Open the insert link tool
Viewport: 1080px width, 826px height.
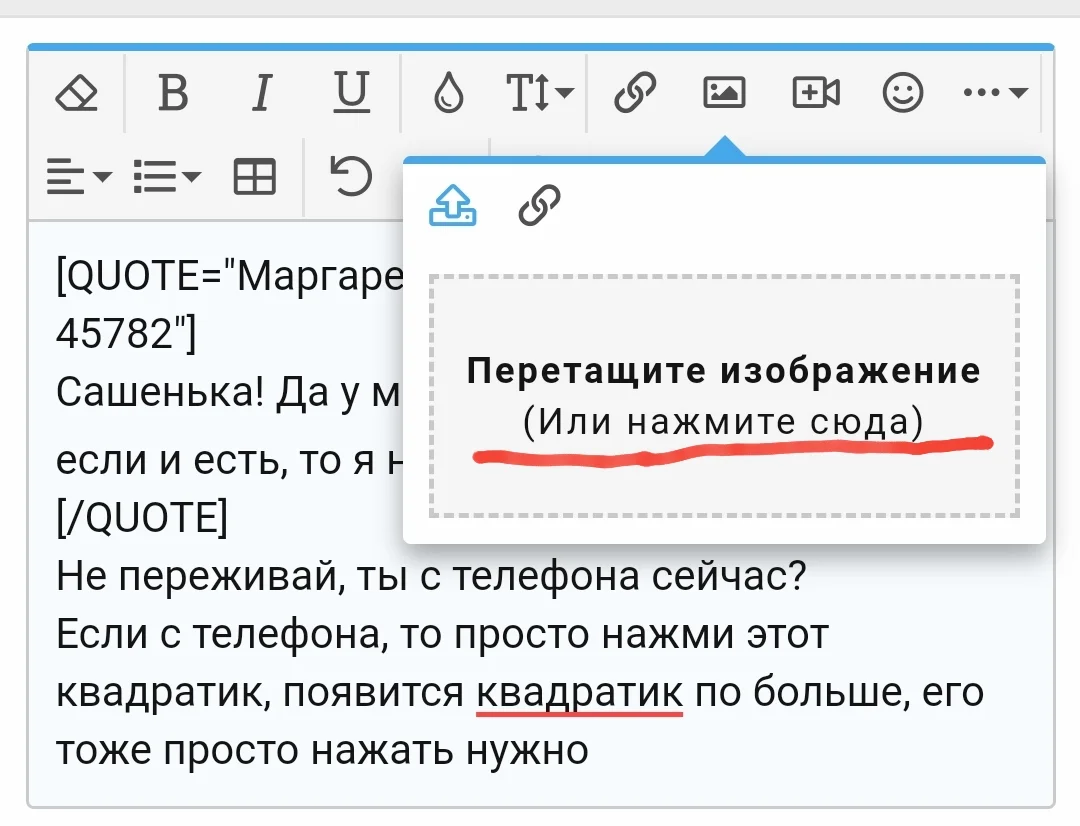click(633, 93)
